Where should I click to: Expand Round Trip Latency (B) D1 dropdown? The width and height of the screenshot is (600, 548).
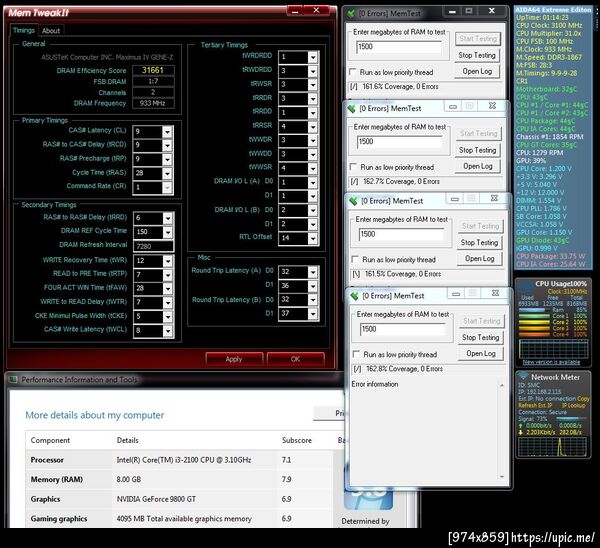313,314
